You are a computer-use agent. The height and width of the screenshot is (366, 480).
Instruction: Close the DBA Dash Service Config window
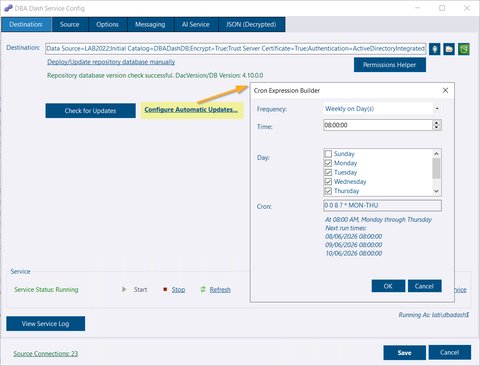click(x=467, y=8)
